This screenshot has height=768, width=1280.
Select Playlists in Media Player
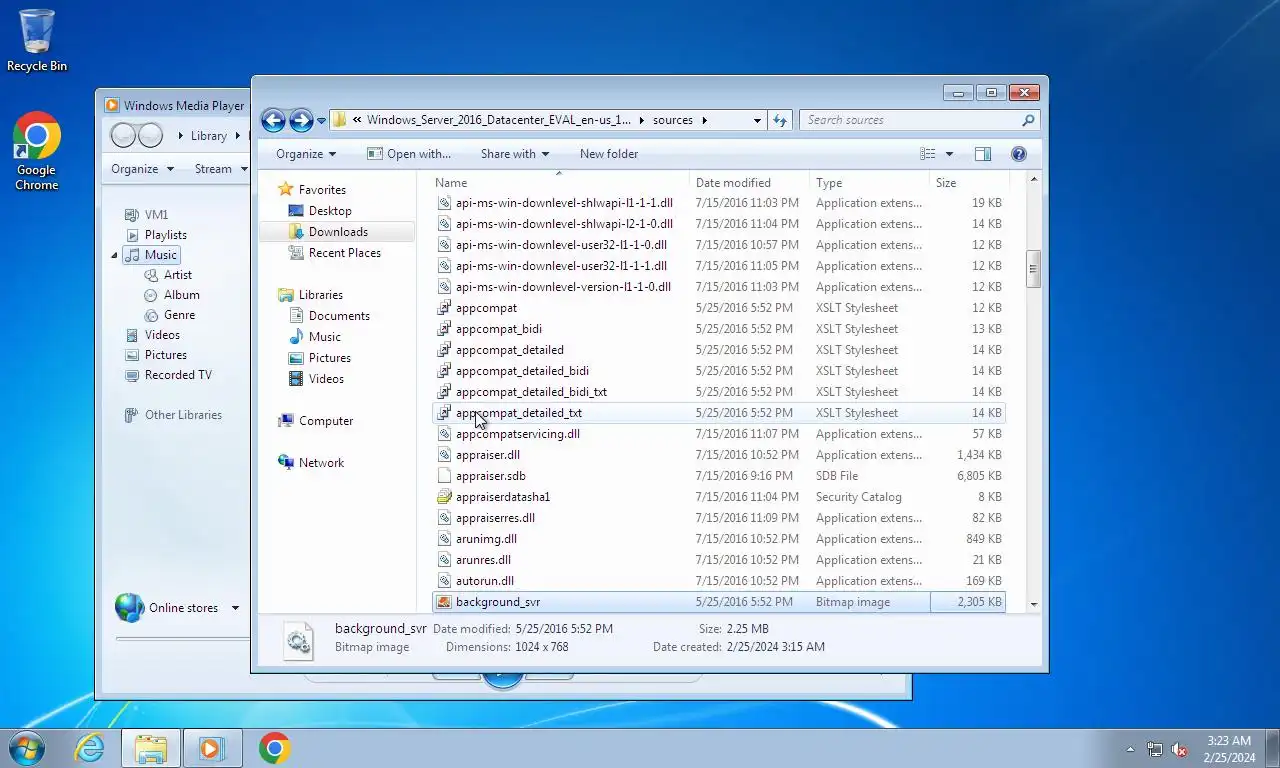(x=156, y=235)
